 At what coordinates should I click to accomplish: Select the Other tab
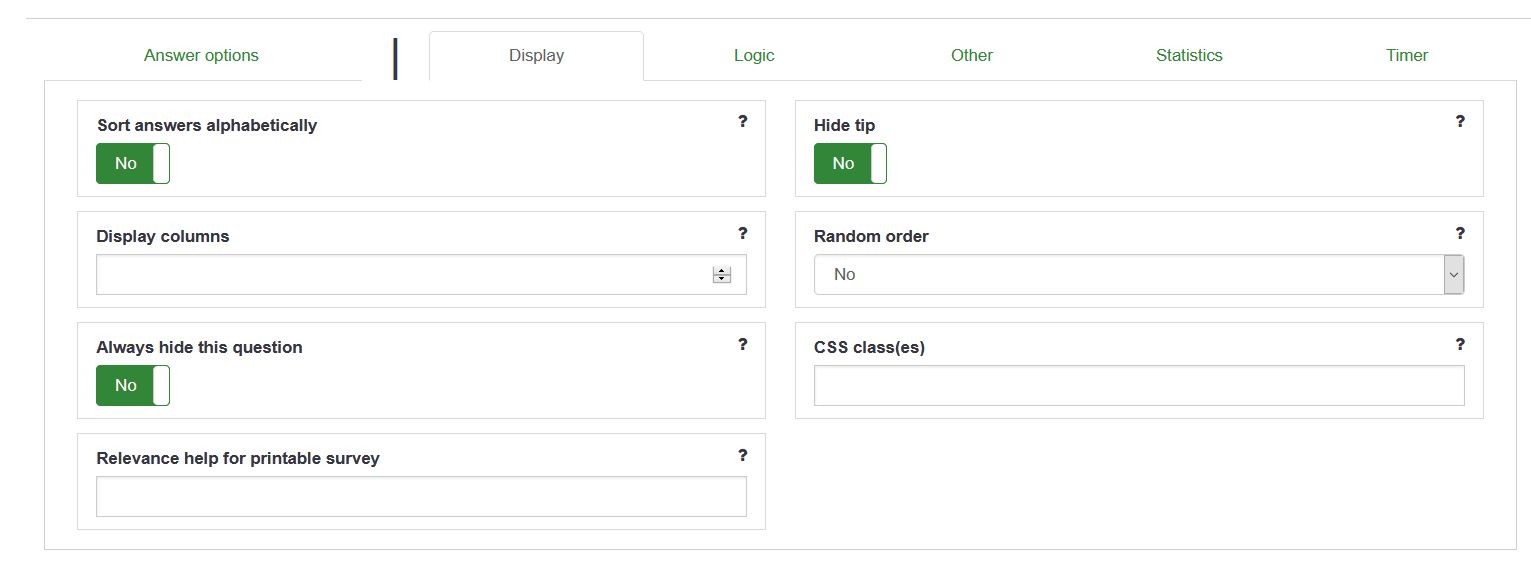point(971,56)
